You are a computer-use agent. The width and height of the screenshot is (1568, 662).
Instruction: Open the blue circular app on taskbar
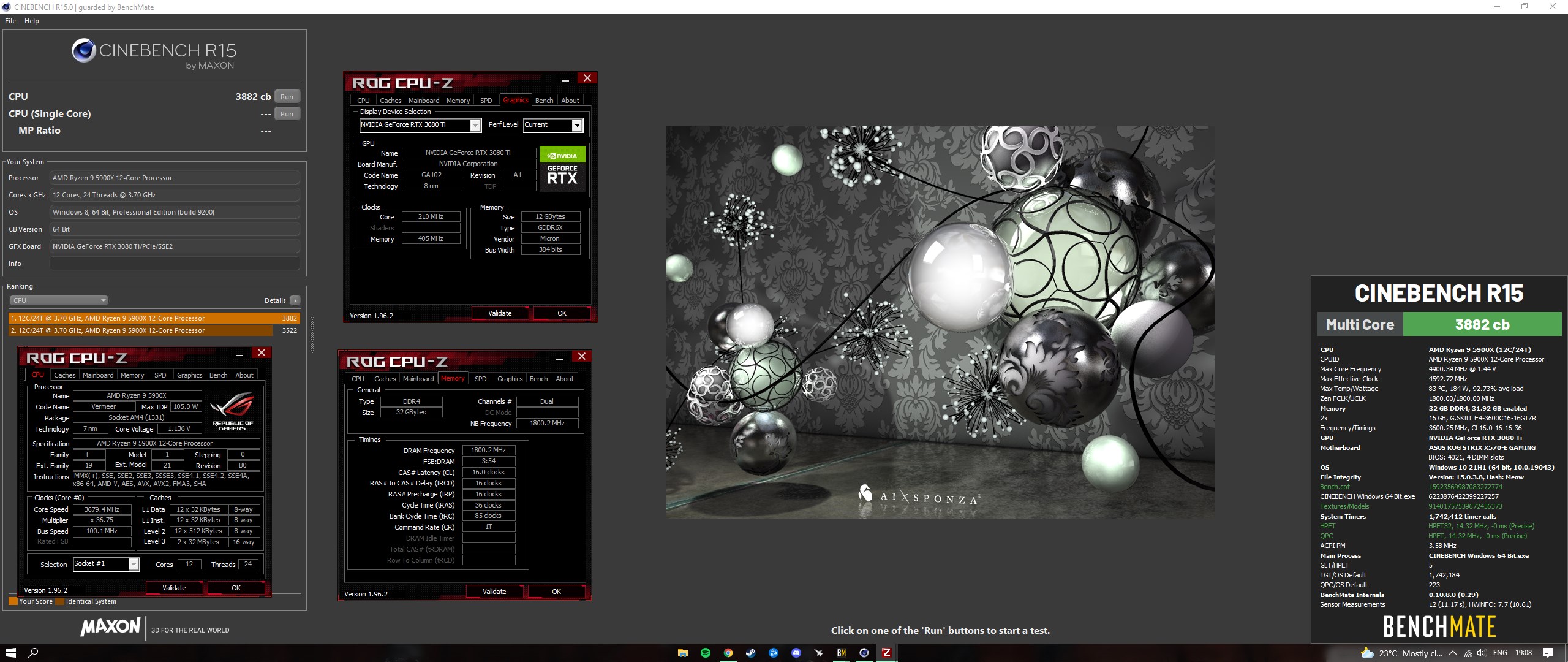pyautogui.click(x=773, y=653)
